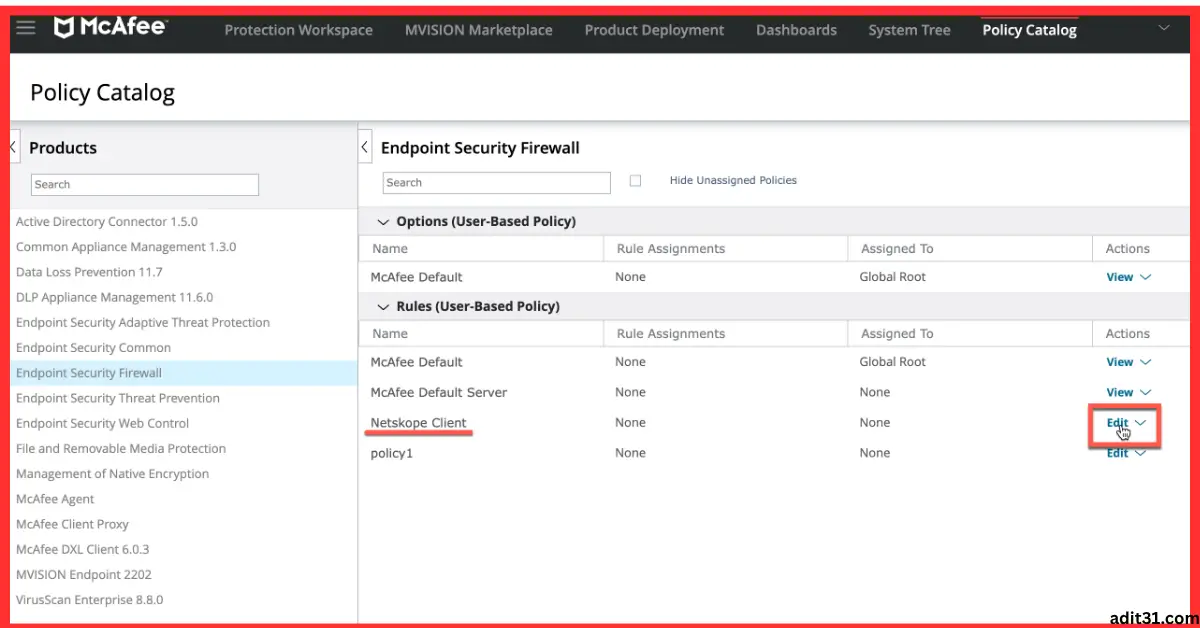Viewport: 1200px width, 628px height.
Task: Open action dropdown arrow for McAfee Default Server
Action: [1146, 393]
